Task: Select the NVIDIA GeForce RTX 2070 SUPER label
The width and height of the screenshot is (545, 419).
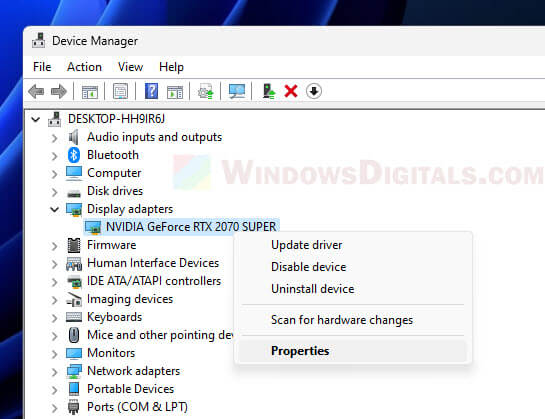Action: tap(191, 227)
